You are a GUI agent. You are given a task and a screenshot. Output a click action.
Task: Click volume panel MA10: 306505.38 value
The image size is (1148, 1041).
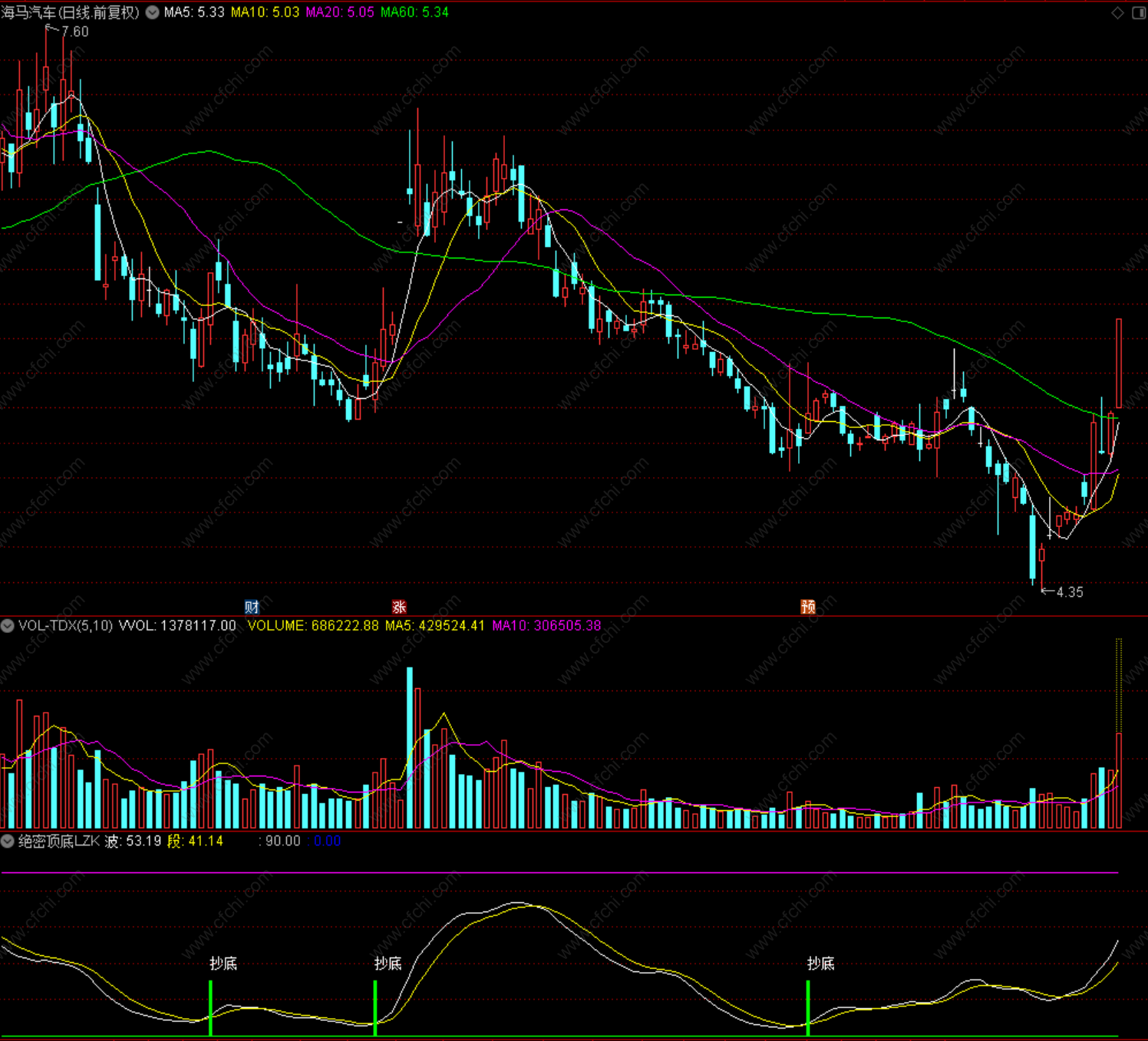point(546,626)
